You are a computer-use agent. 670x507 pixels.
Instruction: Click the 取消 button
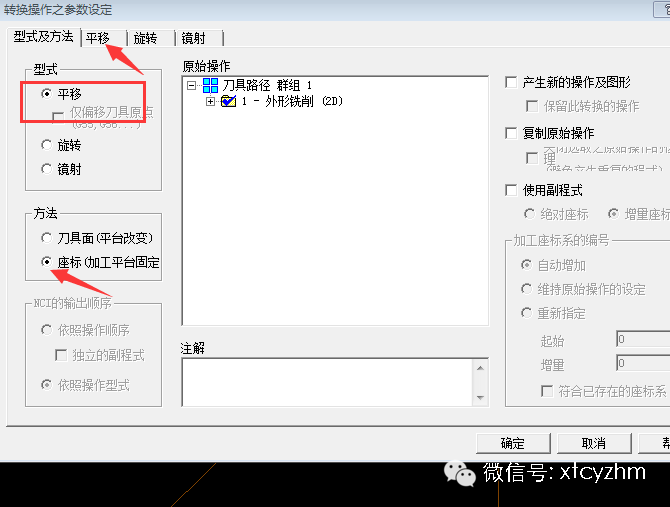[594, 443]
